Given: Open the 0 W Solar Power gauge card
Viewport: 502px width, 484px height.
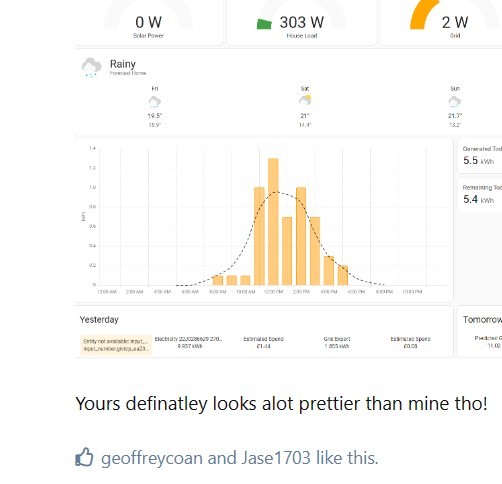Looking at the screenshot, I should [x=149, y=22].
